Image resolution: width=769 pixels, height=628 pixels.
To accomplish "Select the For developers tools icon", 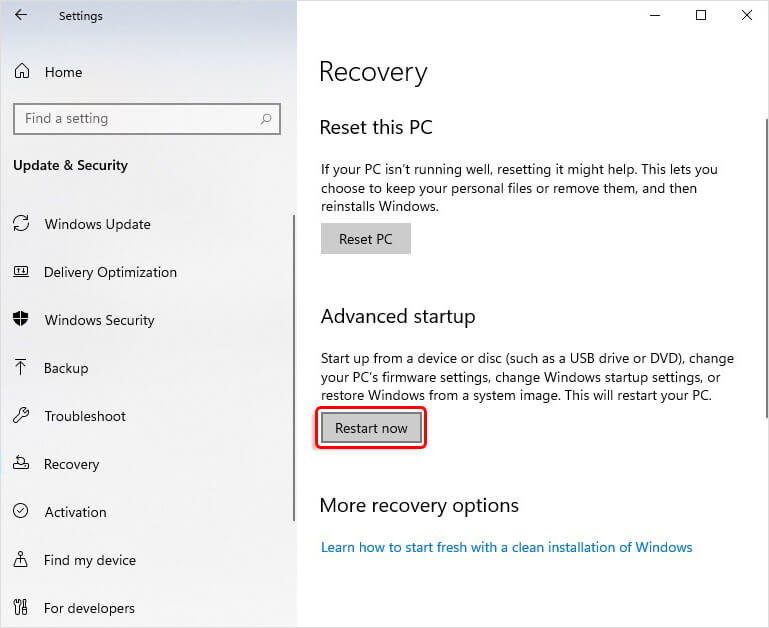I will pyautogui.click(x=21, y=607).
